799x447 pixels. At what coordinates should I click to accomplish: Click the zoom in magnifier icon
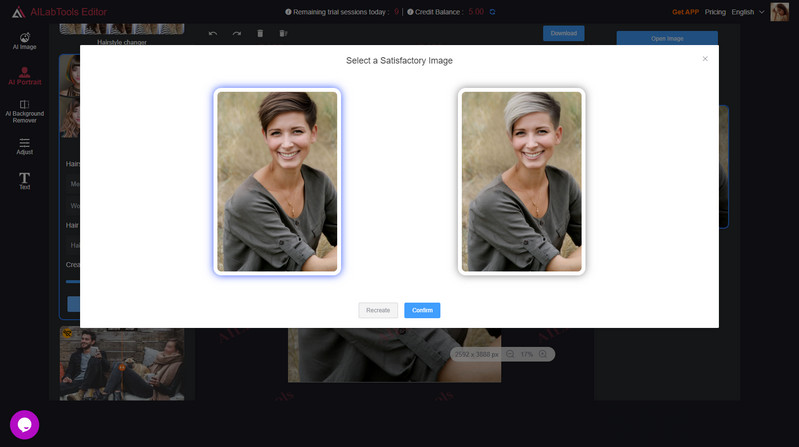click(x=543, y=354)
